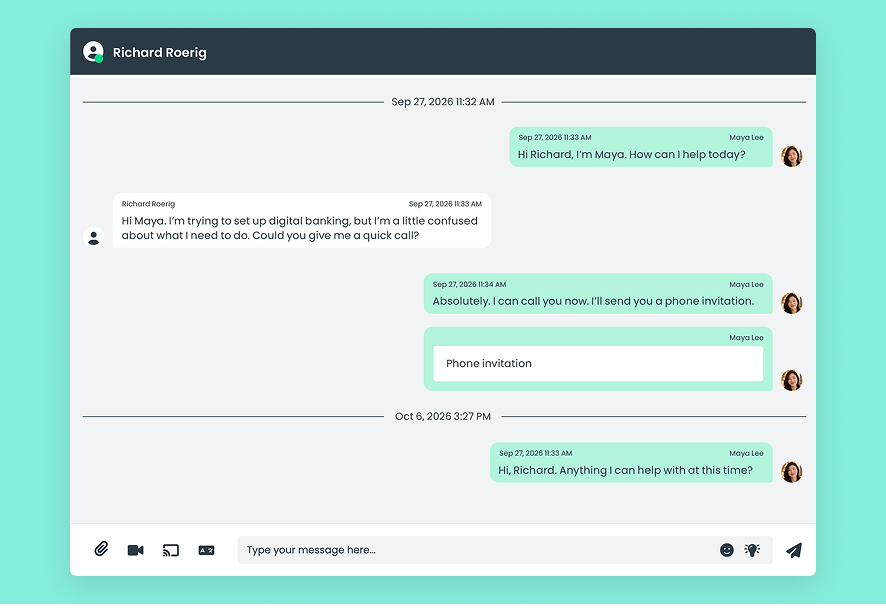Screen dimensions: 886x616
Task: Click Maya's photo beside "Anything I can help with" message
Action: [x=792, y=471]
